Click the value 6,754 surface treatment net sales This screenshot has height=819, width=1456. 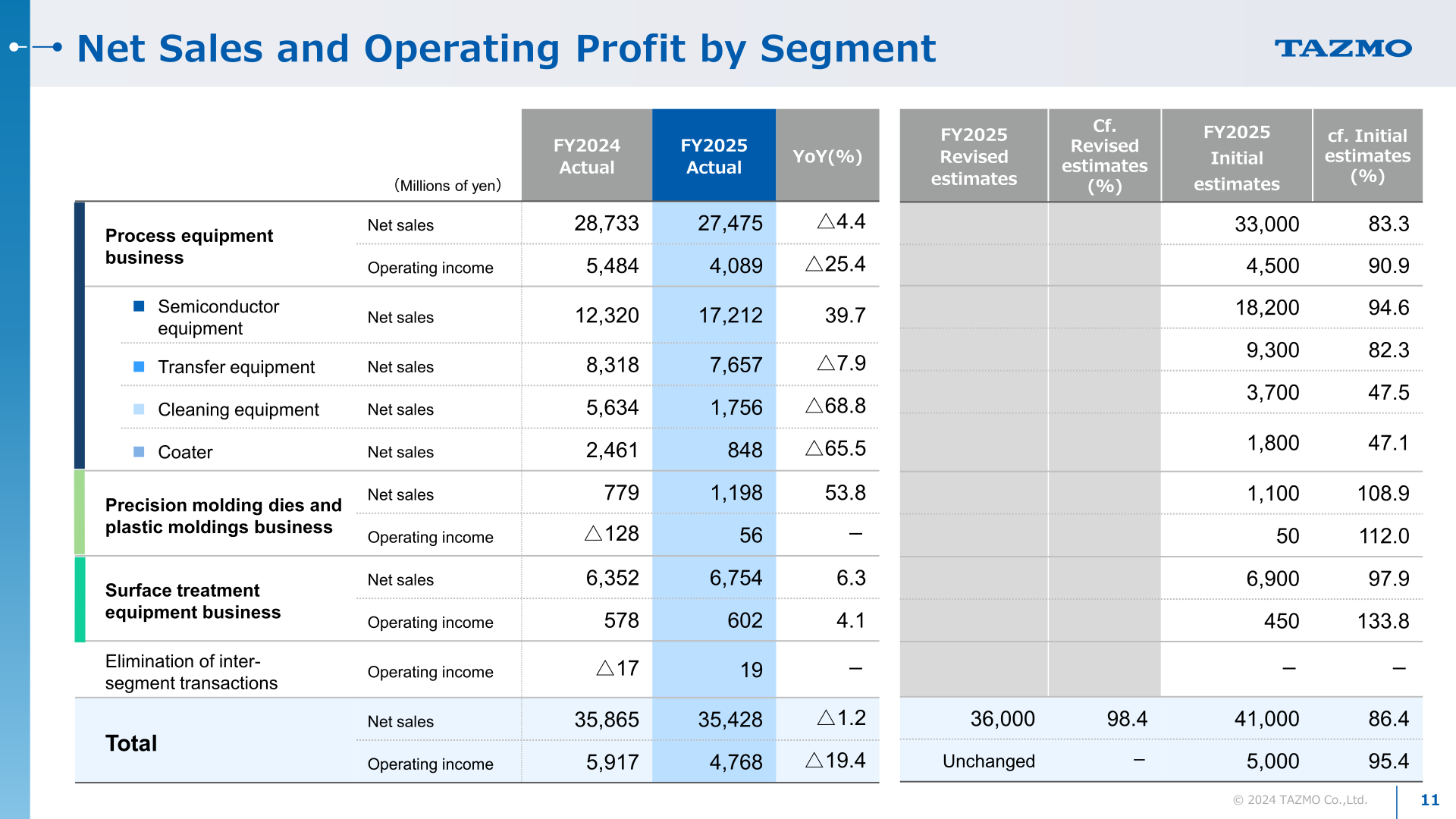pyautogui.click(x=736, y=578)
